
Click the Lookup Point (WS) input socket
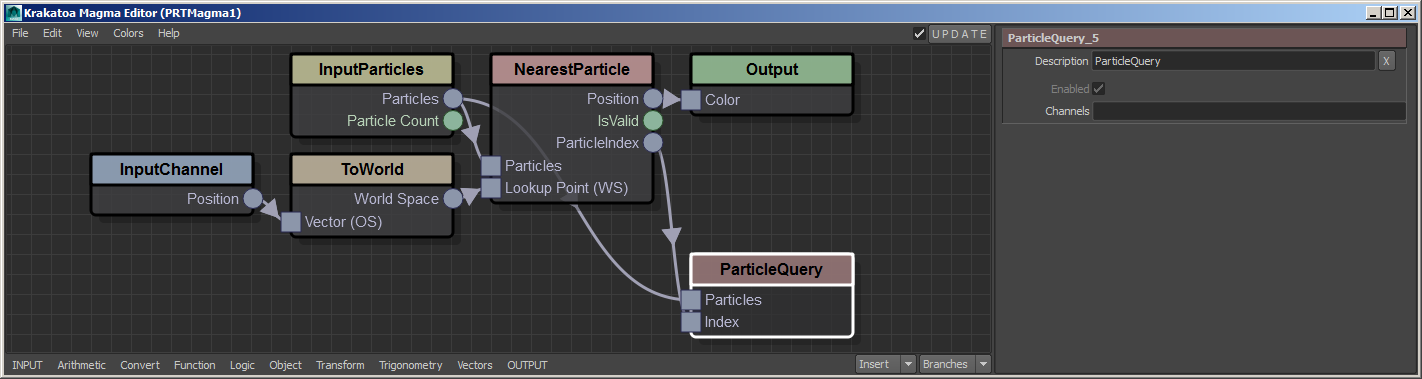click(491, 188)
